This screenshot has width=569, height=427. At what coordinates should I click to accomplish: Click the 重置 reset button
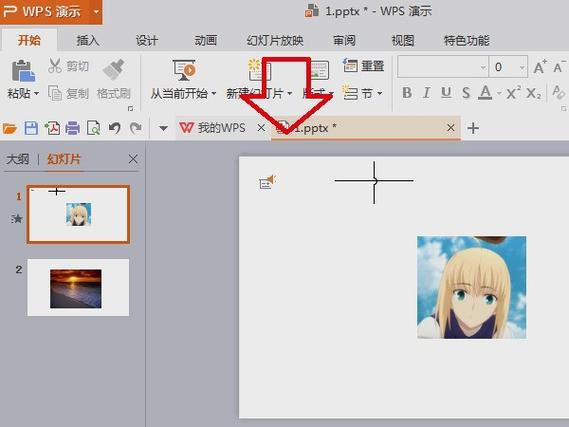click(364, 66)
